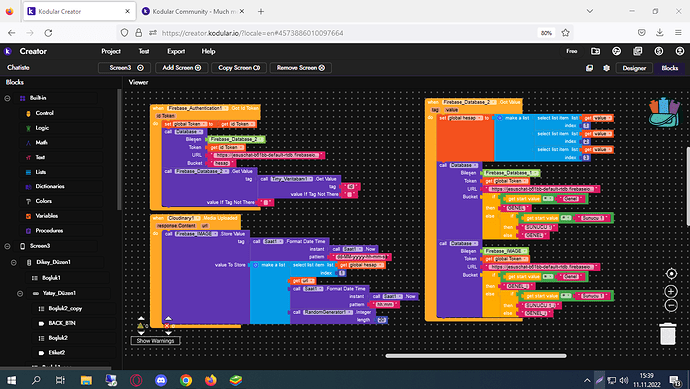Select BACK_BTN in component tree
This screenshot has width=690, height=389.
pos(62,323)
